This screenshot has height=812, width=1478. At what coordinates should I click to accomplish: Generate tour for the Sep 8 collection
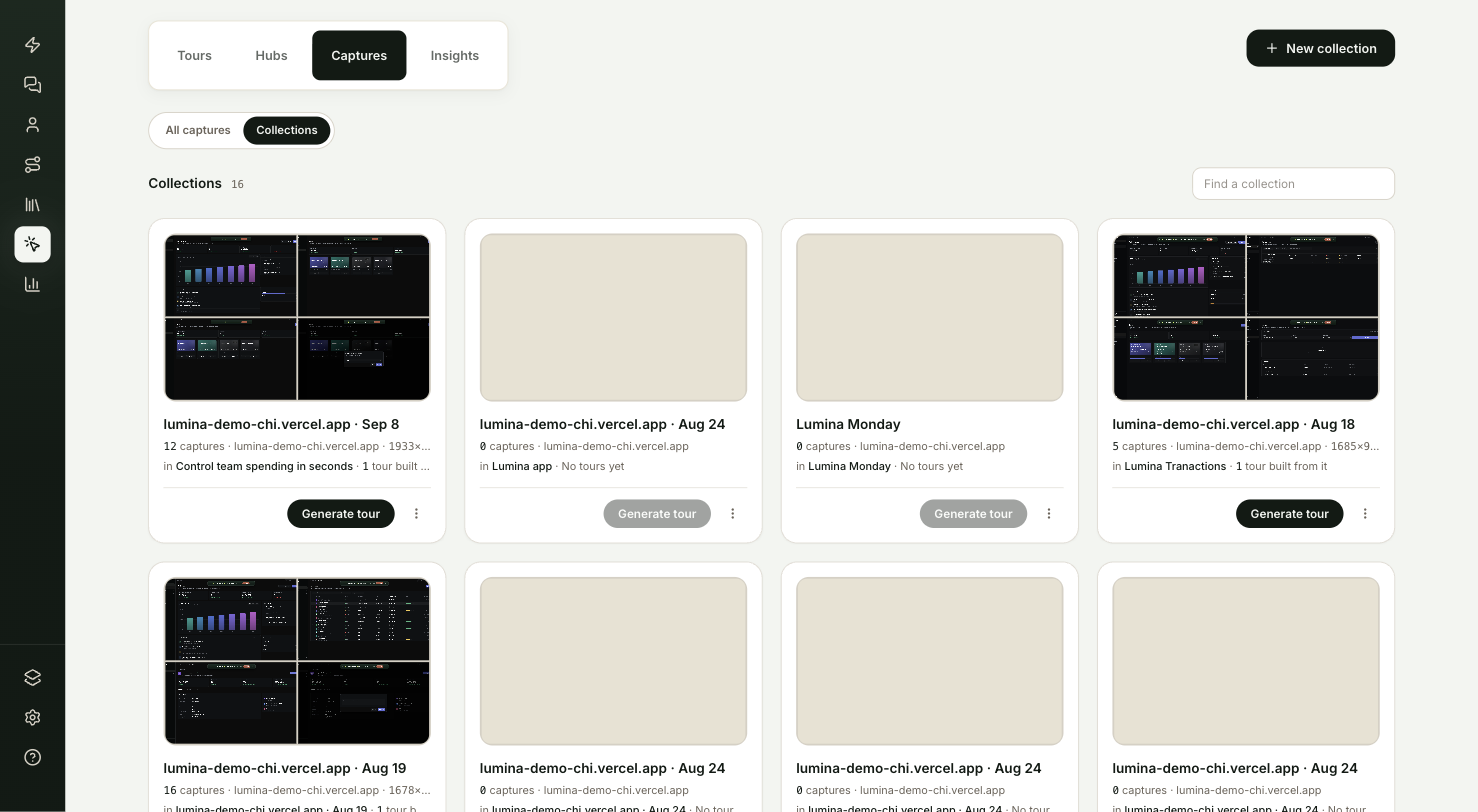click(x=341, y=514)
